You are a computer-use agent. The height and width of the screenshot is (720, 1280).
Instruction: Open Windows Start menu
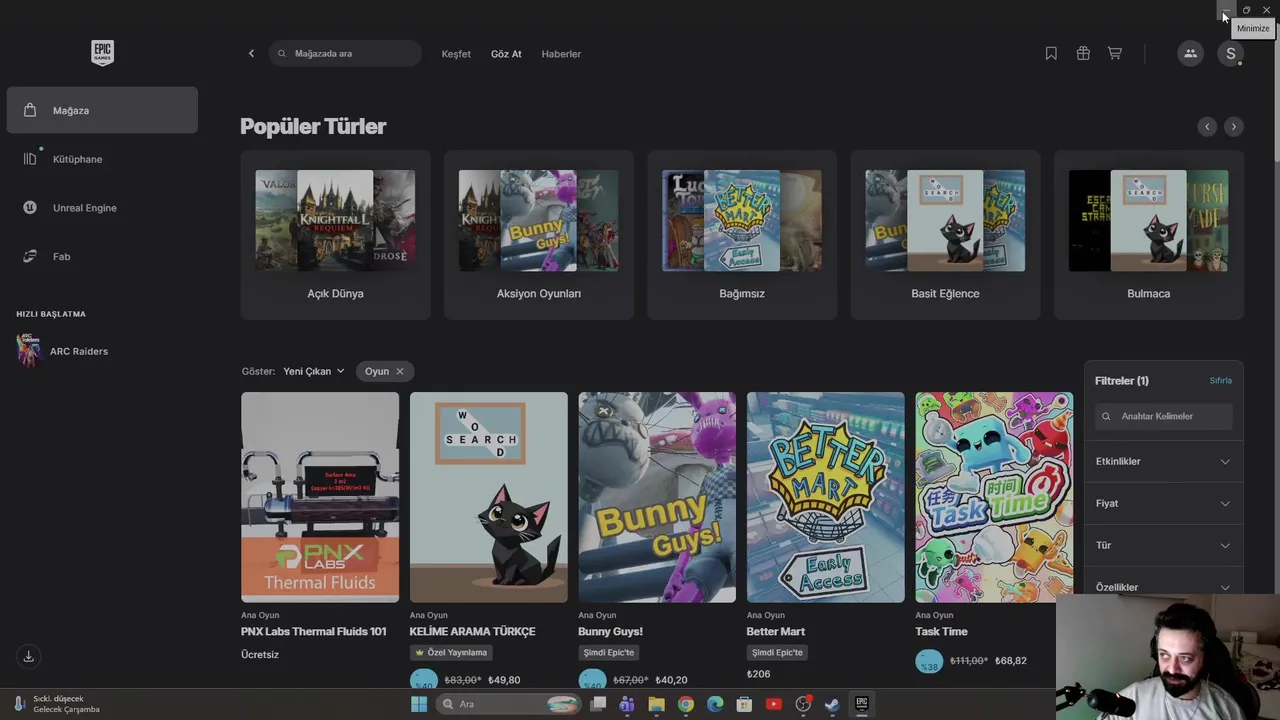pos(419,704)
